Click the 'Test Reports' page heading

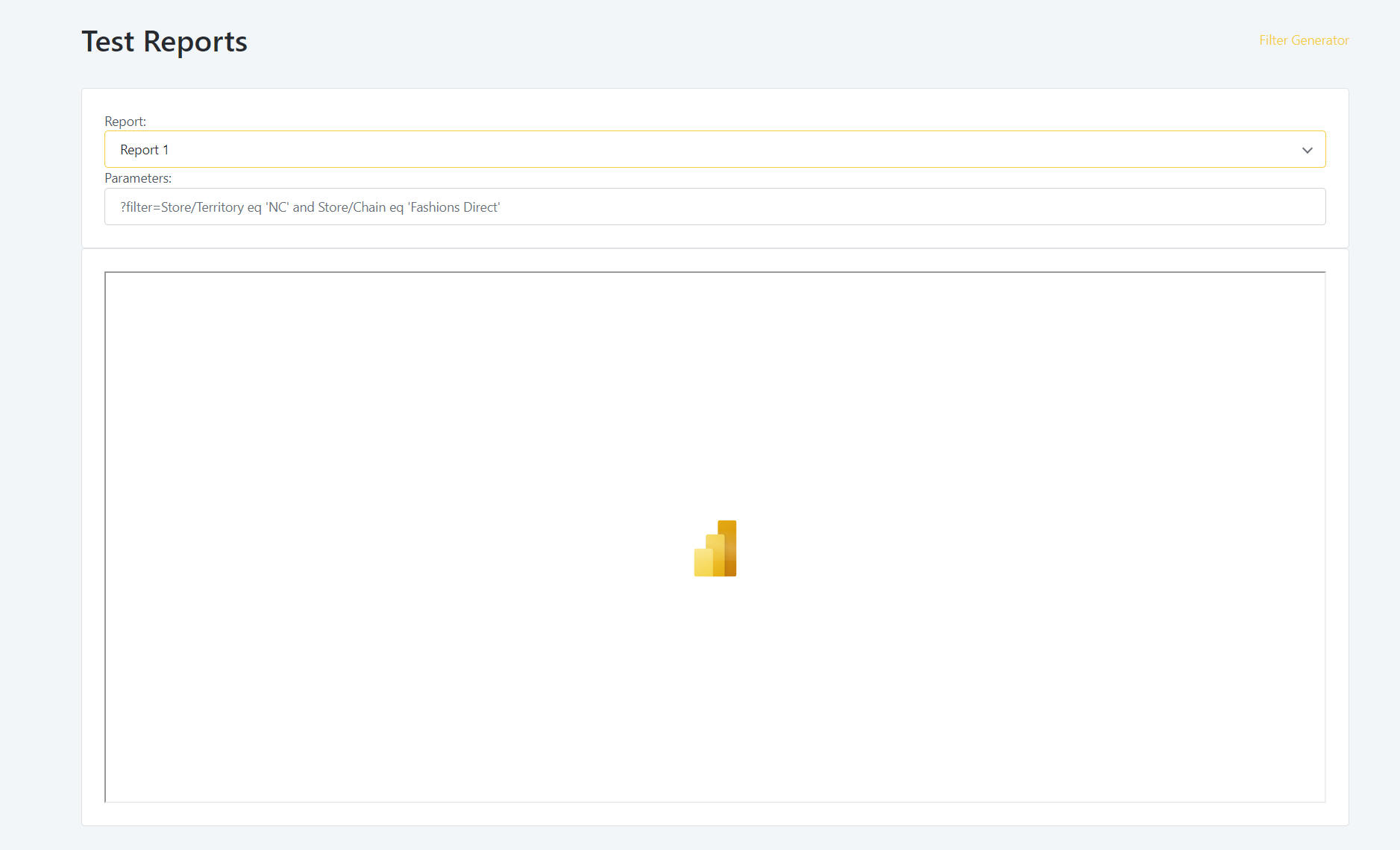(x=164, y=41)
